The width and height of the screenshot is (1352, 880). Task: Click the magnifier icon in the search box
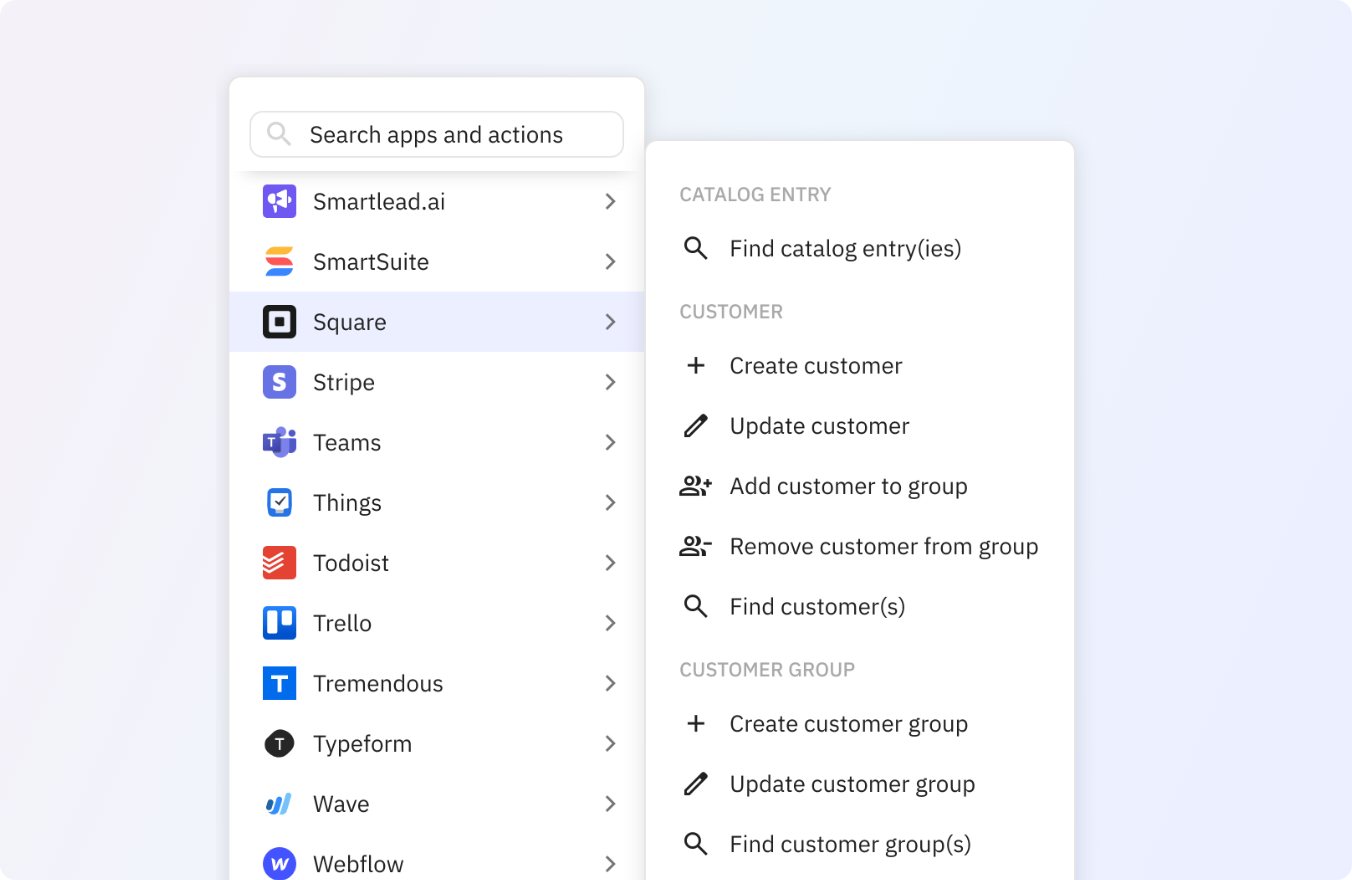[279, 134]
